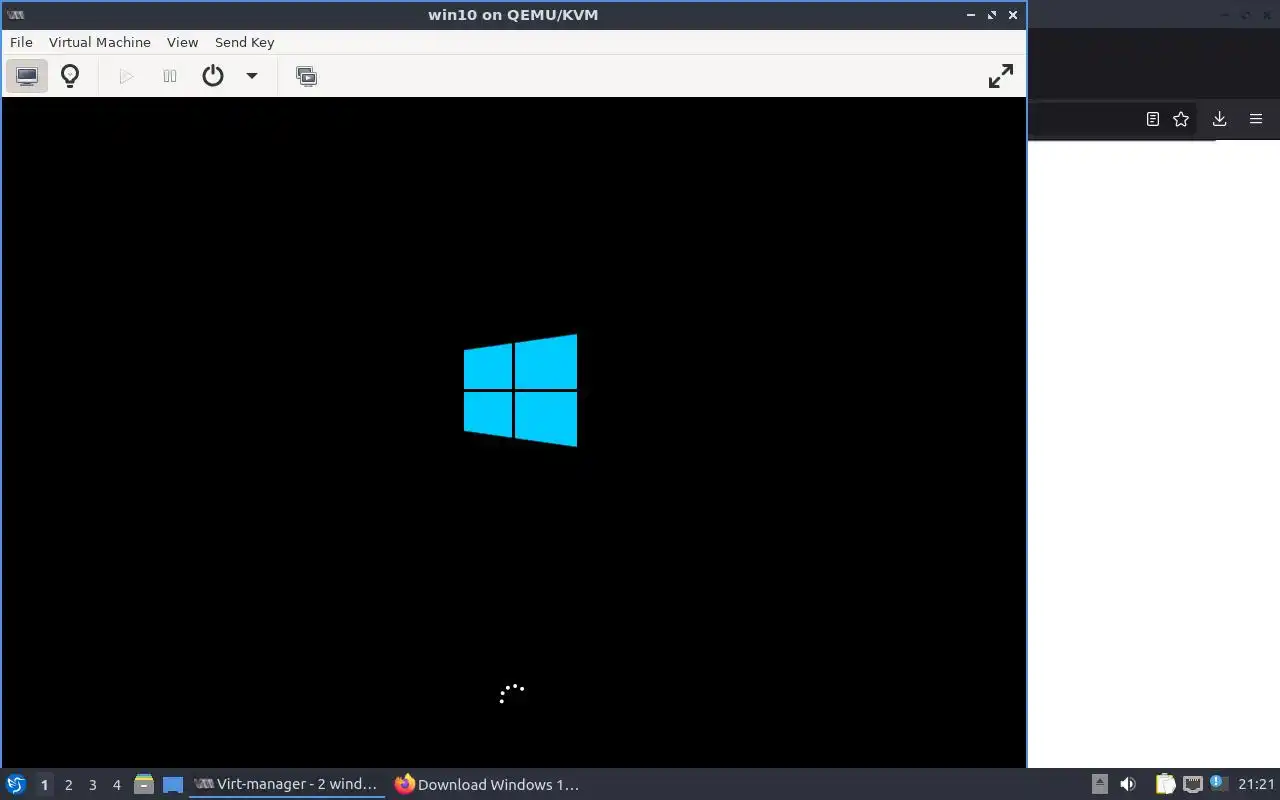
Task: Activate Virt-manager taskbar entry
Action: tap(287, 785)
